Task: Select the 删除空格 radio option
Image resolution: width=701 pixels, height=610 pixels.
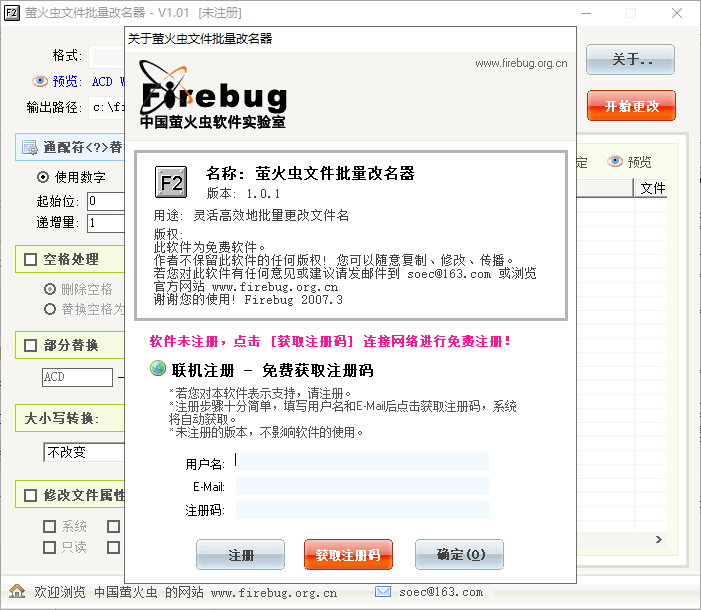Action: click(x=50, y=289)
